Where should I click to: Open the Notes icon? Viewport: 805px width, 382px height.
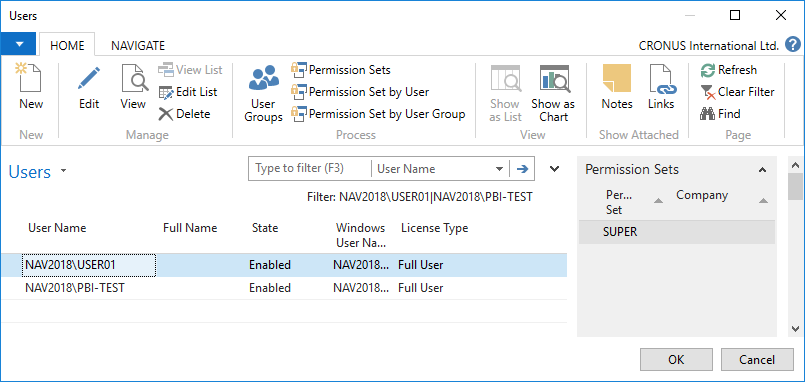coord(617,78)
